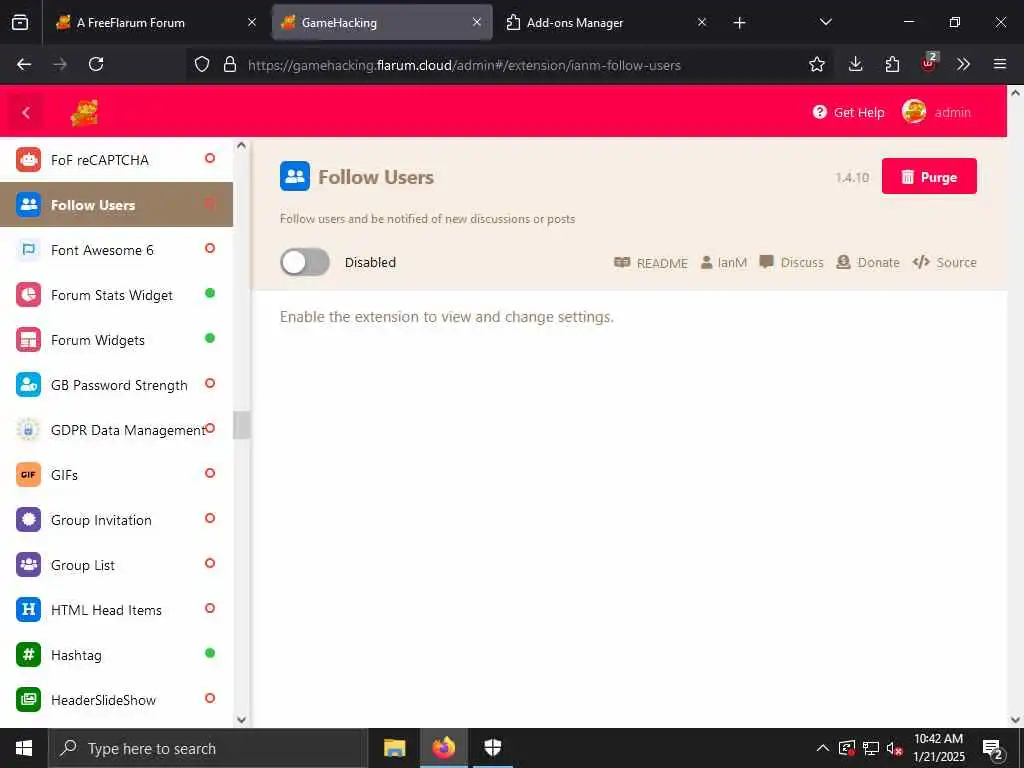Click the browser address bar URL
The image size is (1024, 768).
pyautogui.click(x=464, y=65)
